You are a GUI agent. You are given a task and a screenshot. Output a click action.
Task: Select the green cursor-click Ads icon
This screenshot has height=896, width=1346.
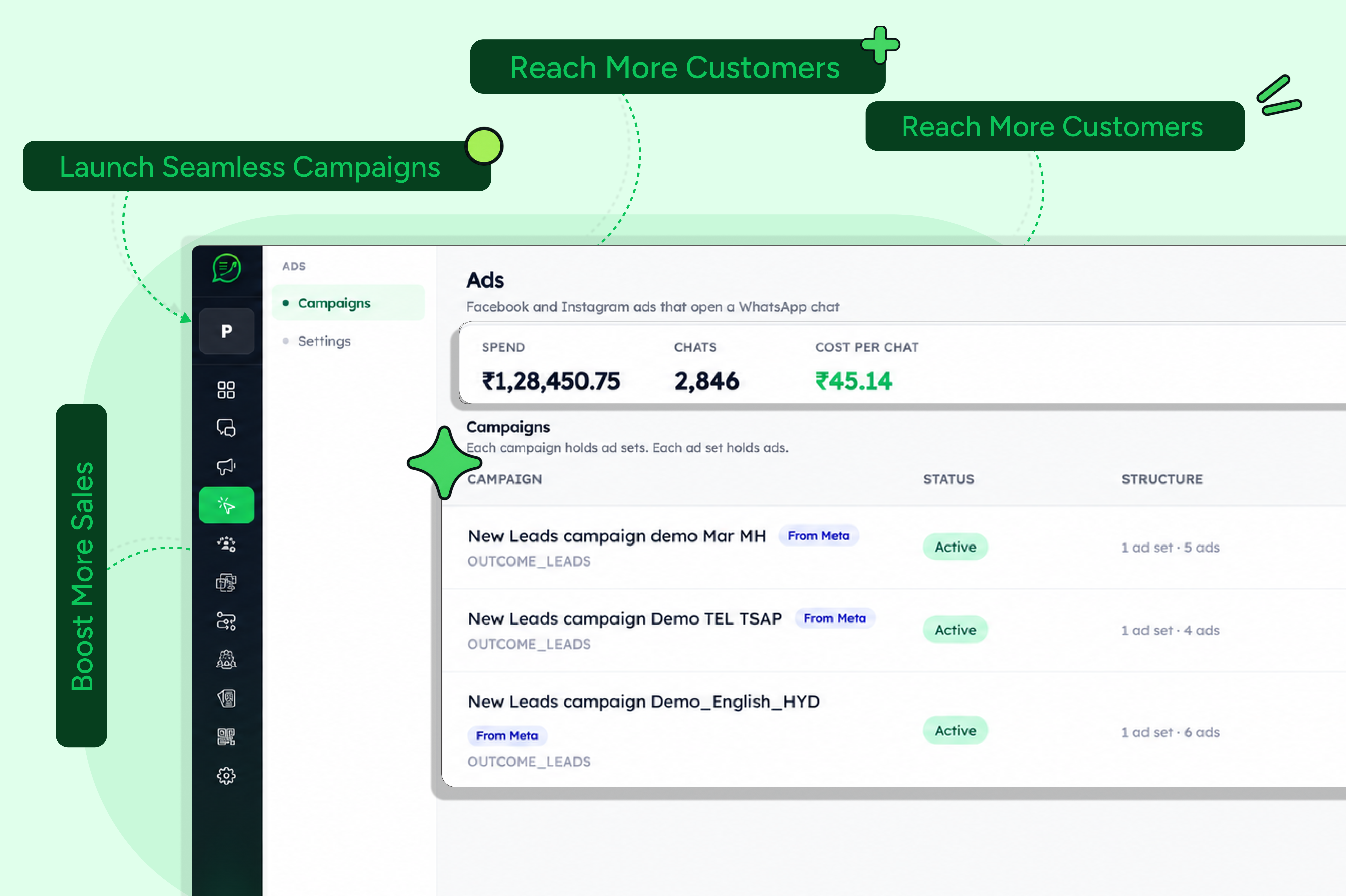pos(227,505)
